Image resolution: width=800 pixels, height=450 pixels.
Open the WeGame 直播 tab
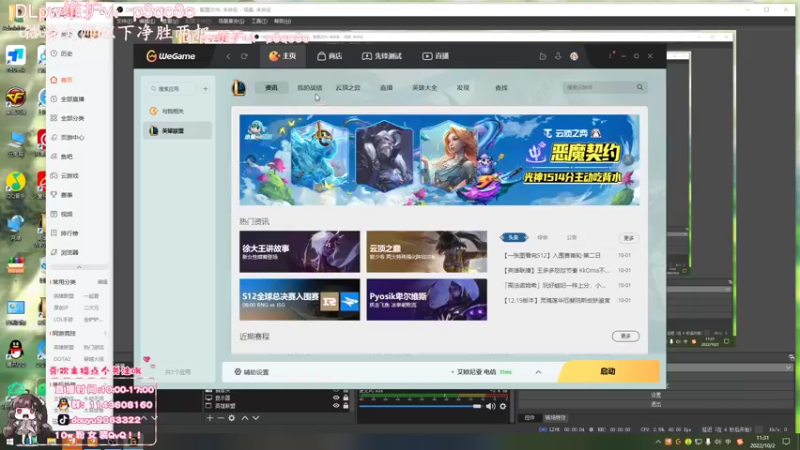pyautogui.click(x=436, y=56)
